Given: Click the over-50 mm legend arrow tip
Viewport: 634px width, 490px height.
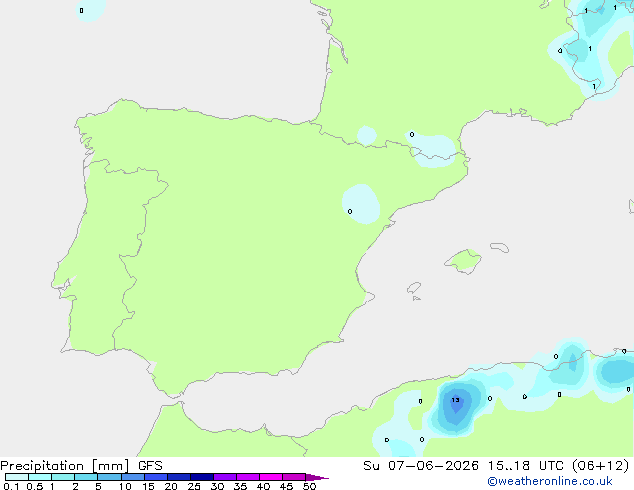Looking at the screenshot, I should coord(317,477).
